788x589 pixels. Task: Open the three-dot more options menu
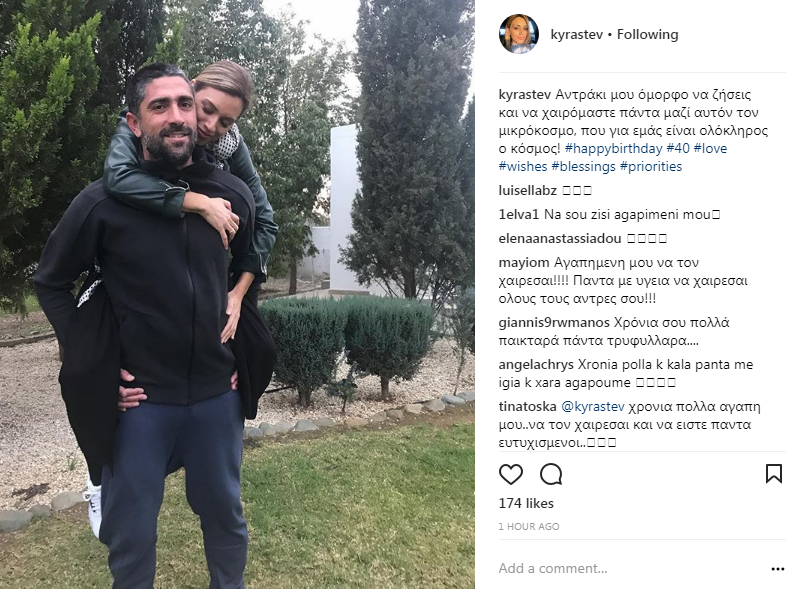[777, 569]
